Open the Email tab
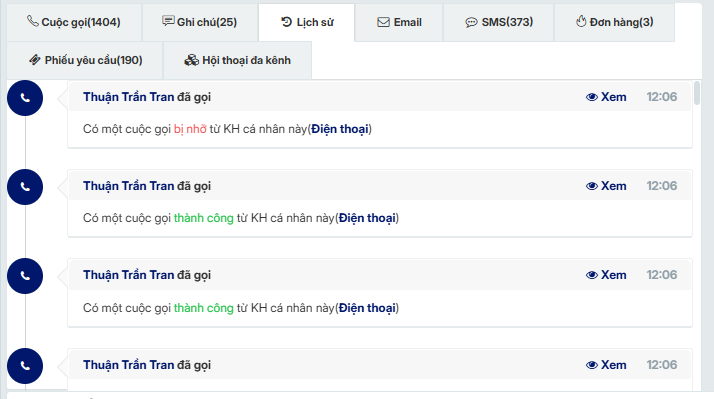 (399, 22)
